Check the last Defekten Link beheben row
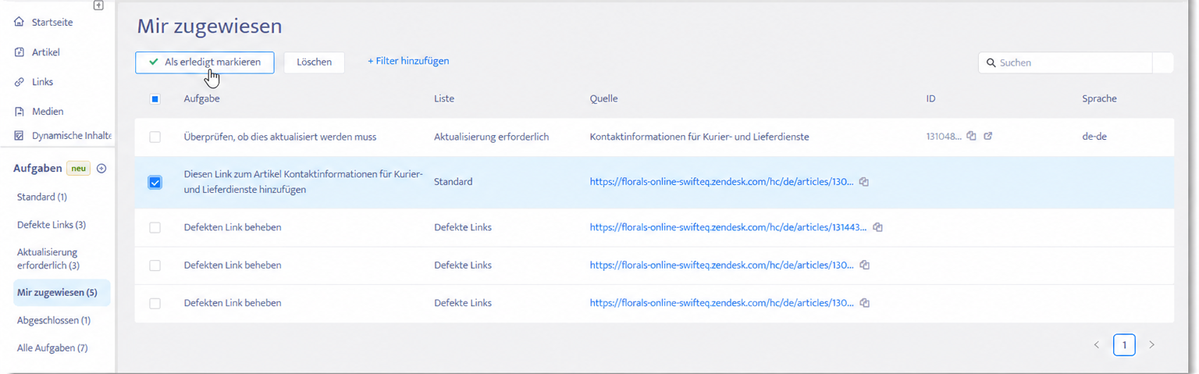This screenshot has height=374, width=1199. [x=155, y=303]
